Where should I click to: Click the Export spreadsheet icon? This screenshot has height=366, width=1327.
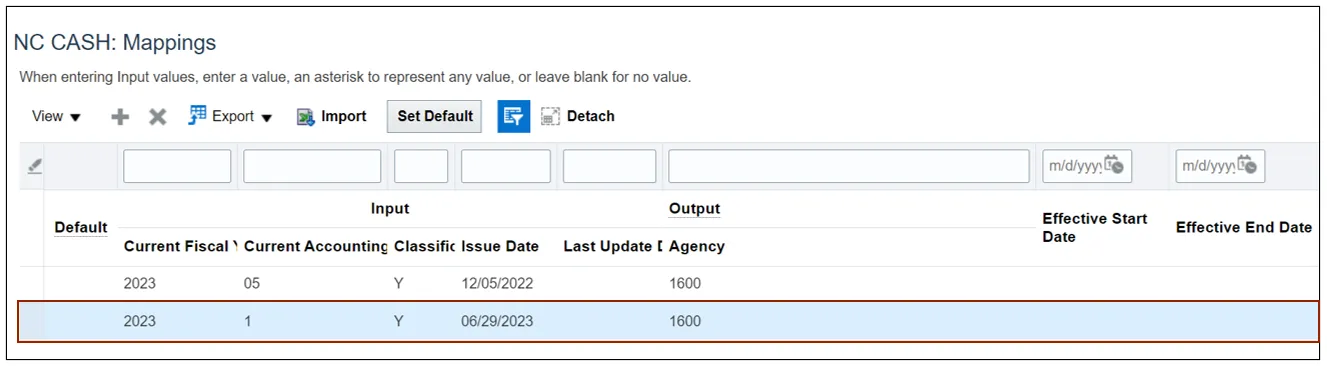pos(197,116)
